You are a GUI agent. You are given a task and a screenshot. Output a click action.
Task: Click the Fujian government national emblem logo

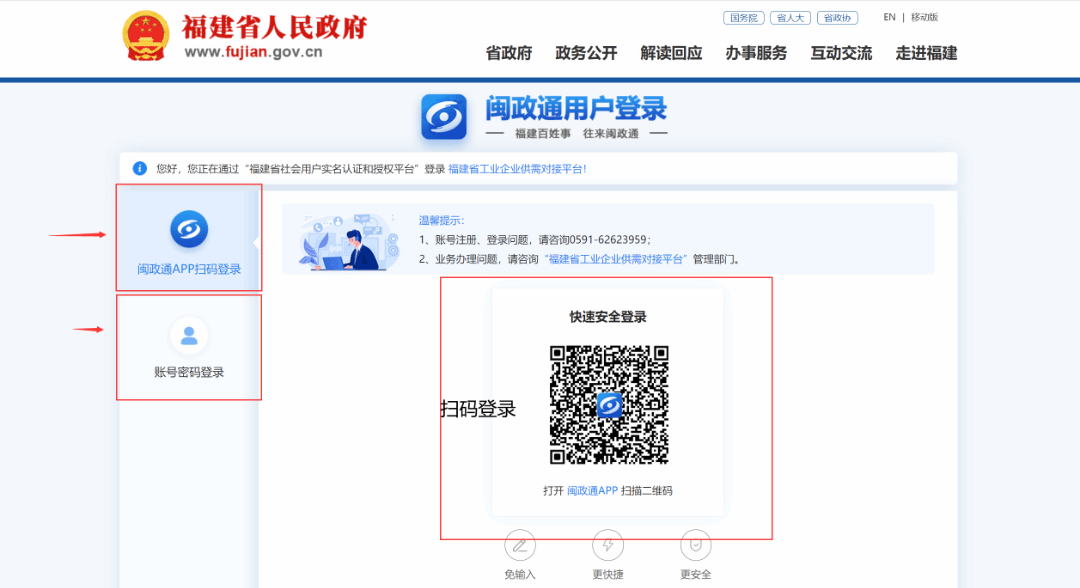pos(146,37)
